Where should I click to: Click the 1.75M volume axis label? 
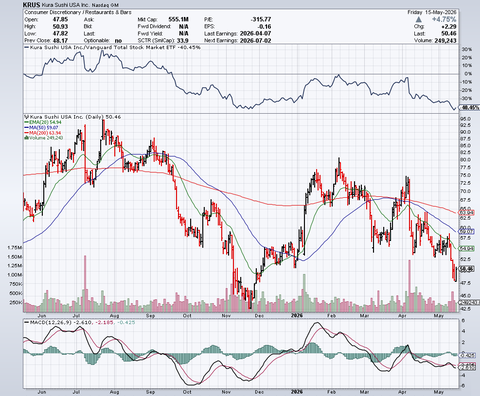coord(14,248)
